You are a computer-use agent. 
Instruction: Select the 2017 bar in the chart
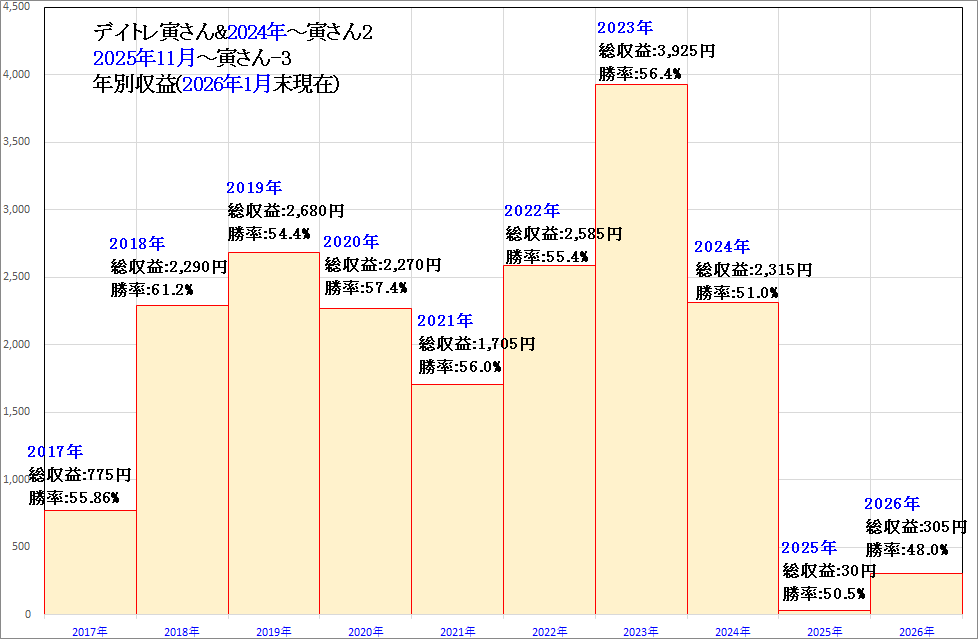click(90, 562)
